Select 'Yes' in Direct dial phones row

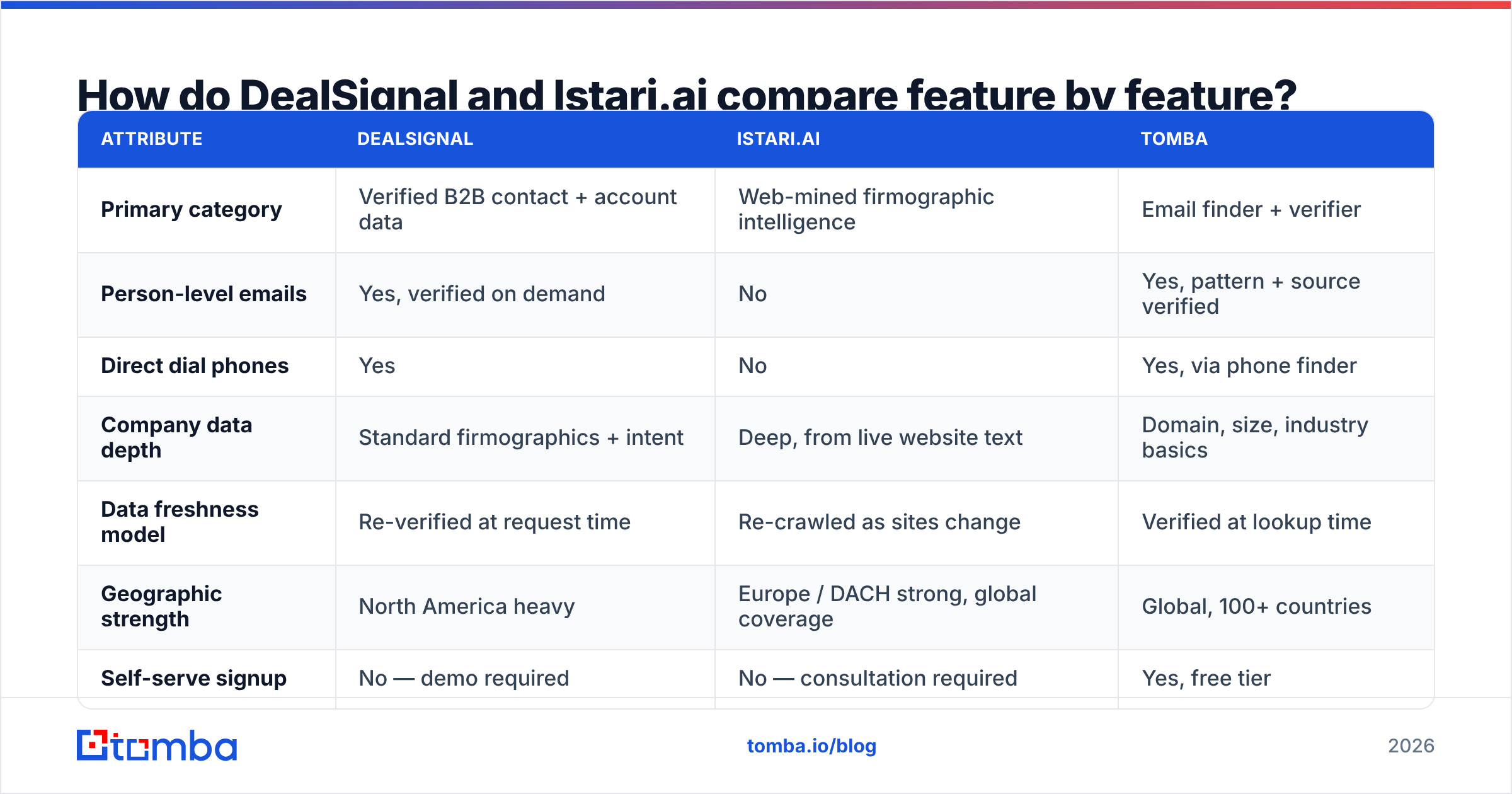tap(377, 365)
